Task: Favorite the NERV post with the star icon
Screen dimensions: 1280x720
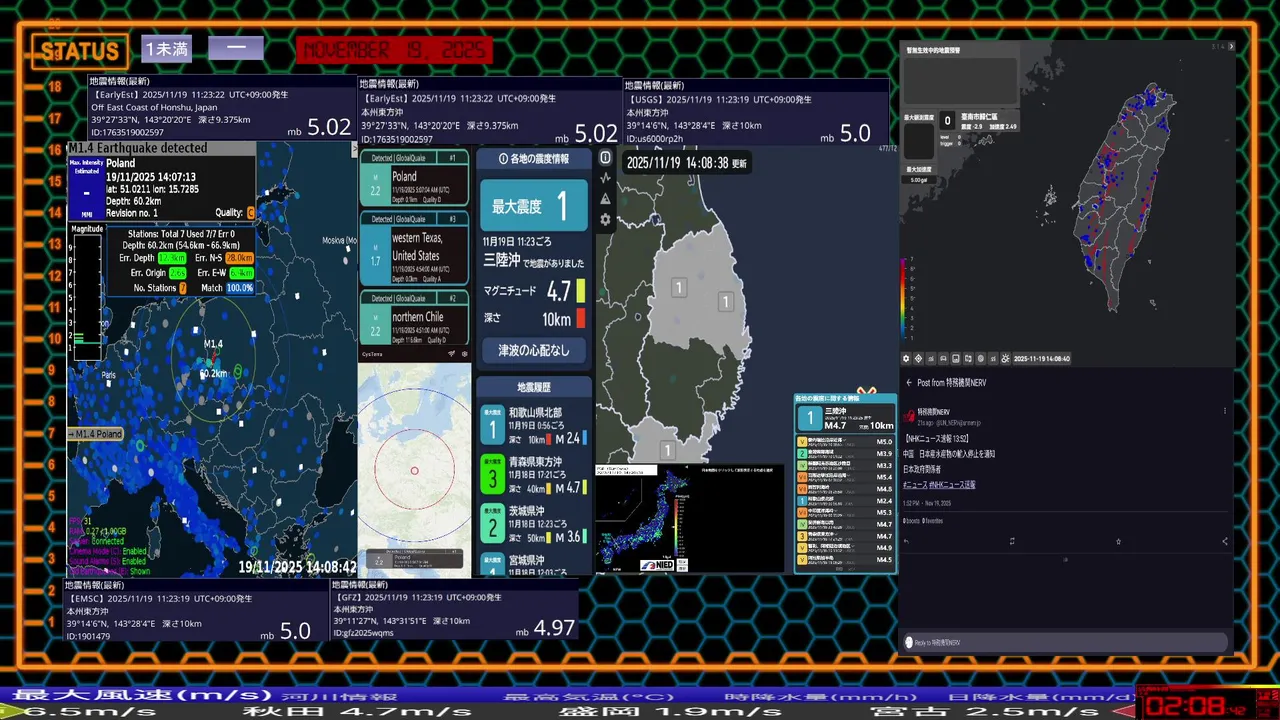Action: click(1118, 541)
